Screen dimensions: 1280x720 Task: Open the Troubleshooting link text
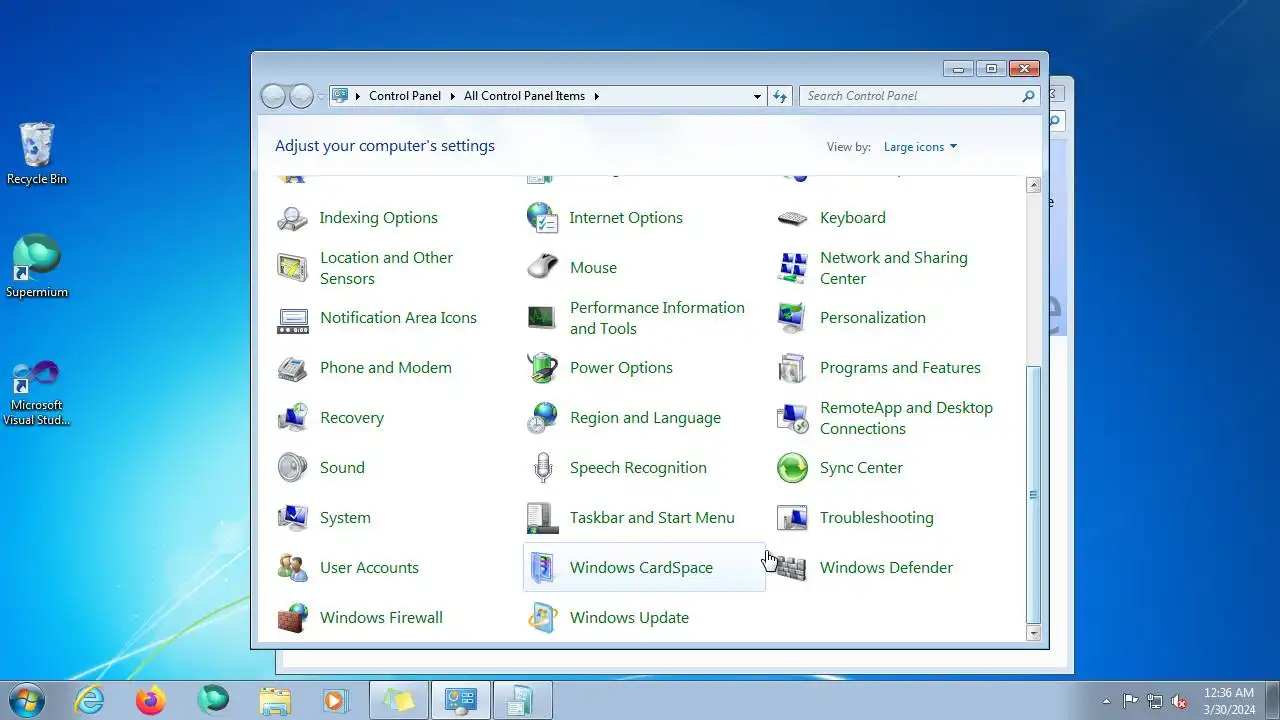(x=876, y=518)
